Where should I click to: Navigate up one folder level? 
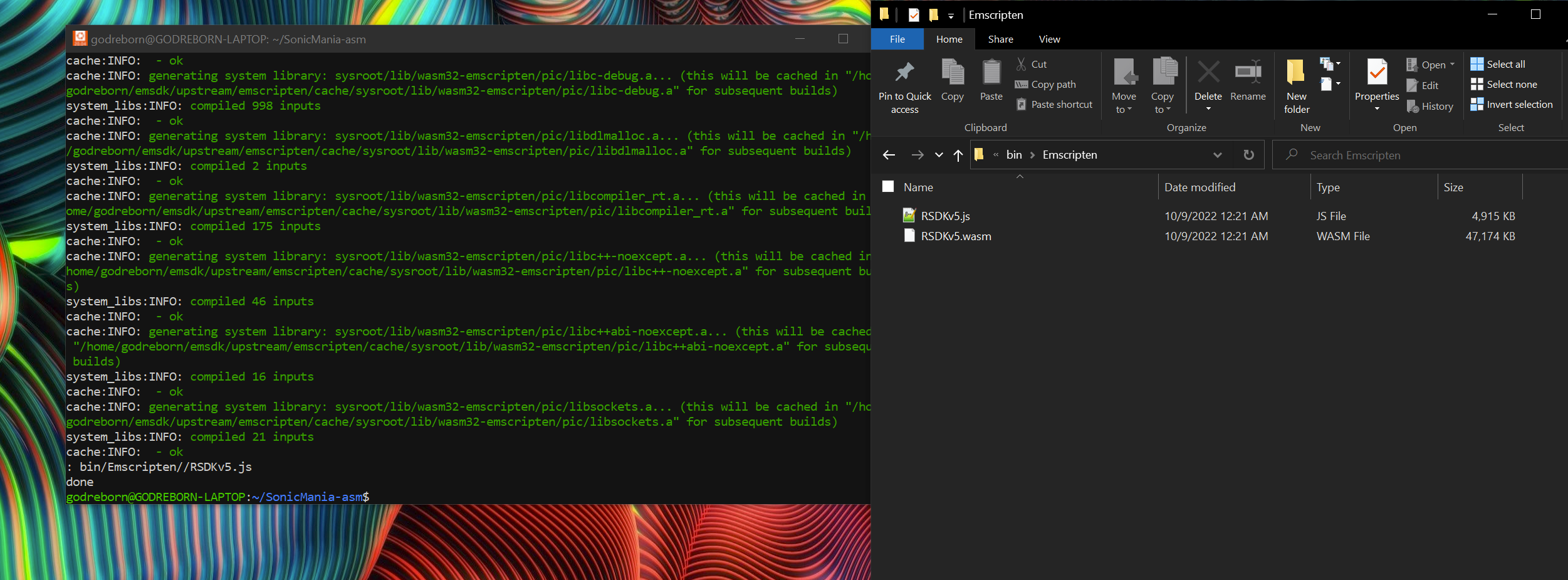958,155
